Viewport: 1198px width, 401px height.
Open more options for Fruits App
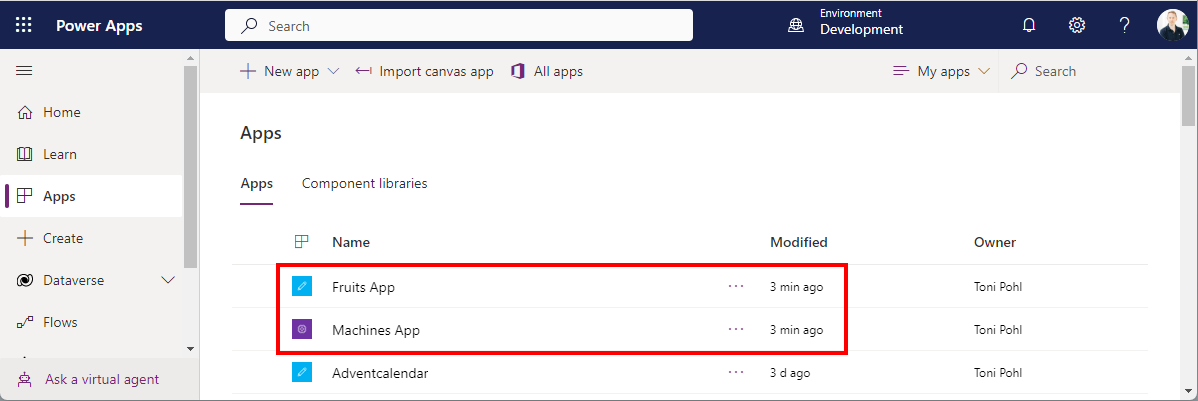(736, 287)
